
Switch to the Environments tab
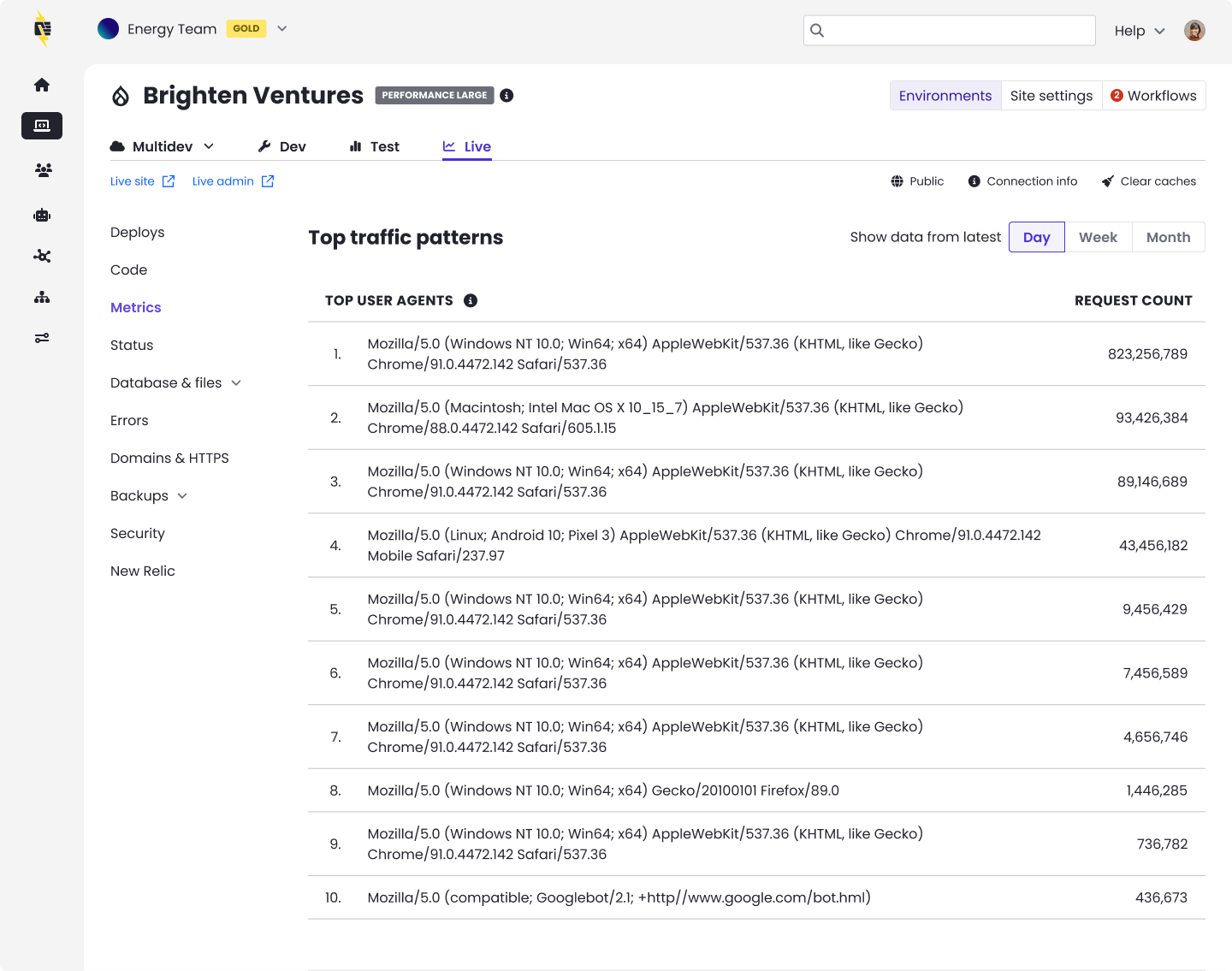pyautogui.click(x=945, y=96)
